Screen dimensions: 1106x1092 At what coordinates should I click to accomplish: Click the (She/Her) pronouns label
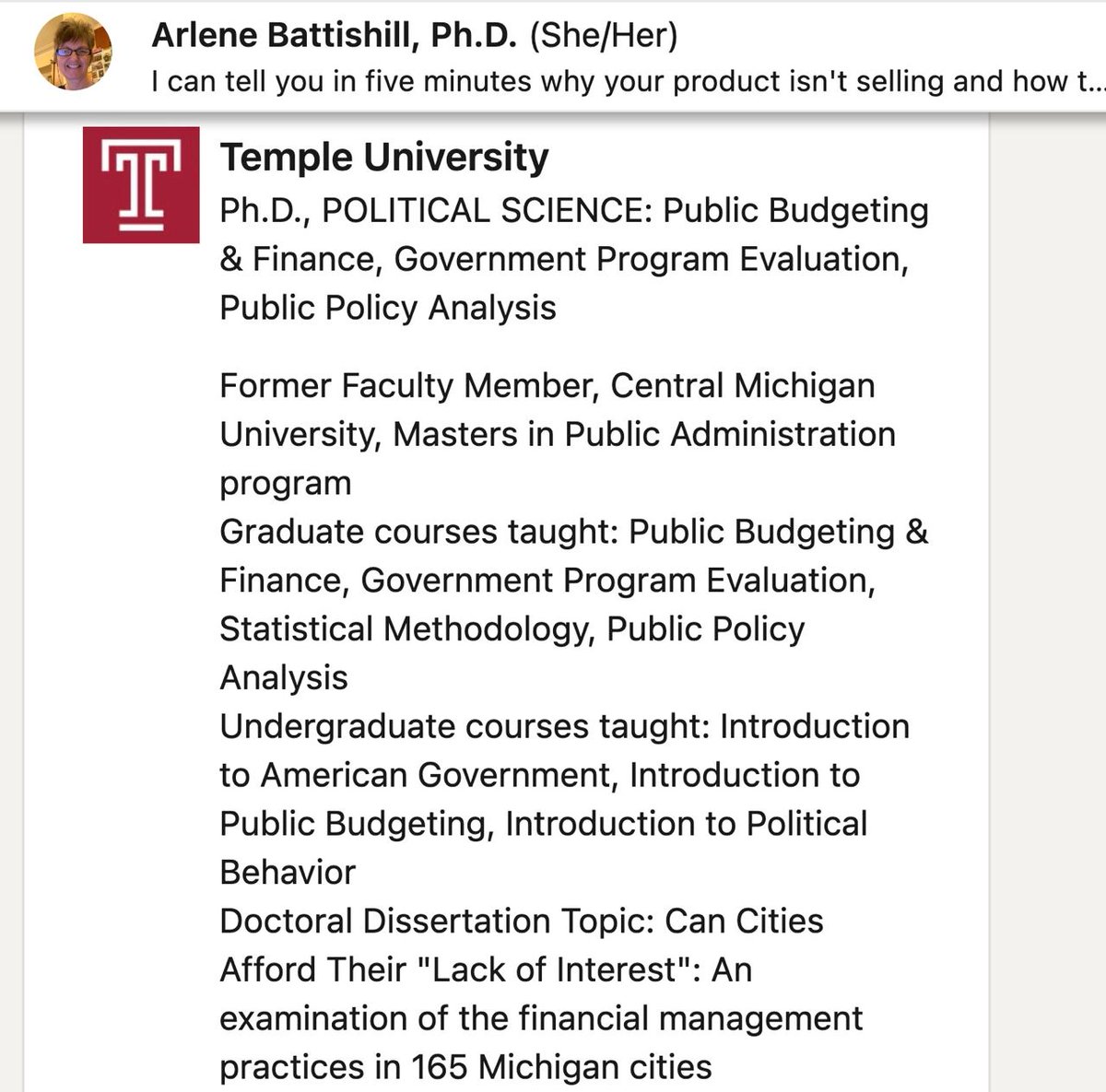tap(604, 35)
